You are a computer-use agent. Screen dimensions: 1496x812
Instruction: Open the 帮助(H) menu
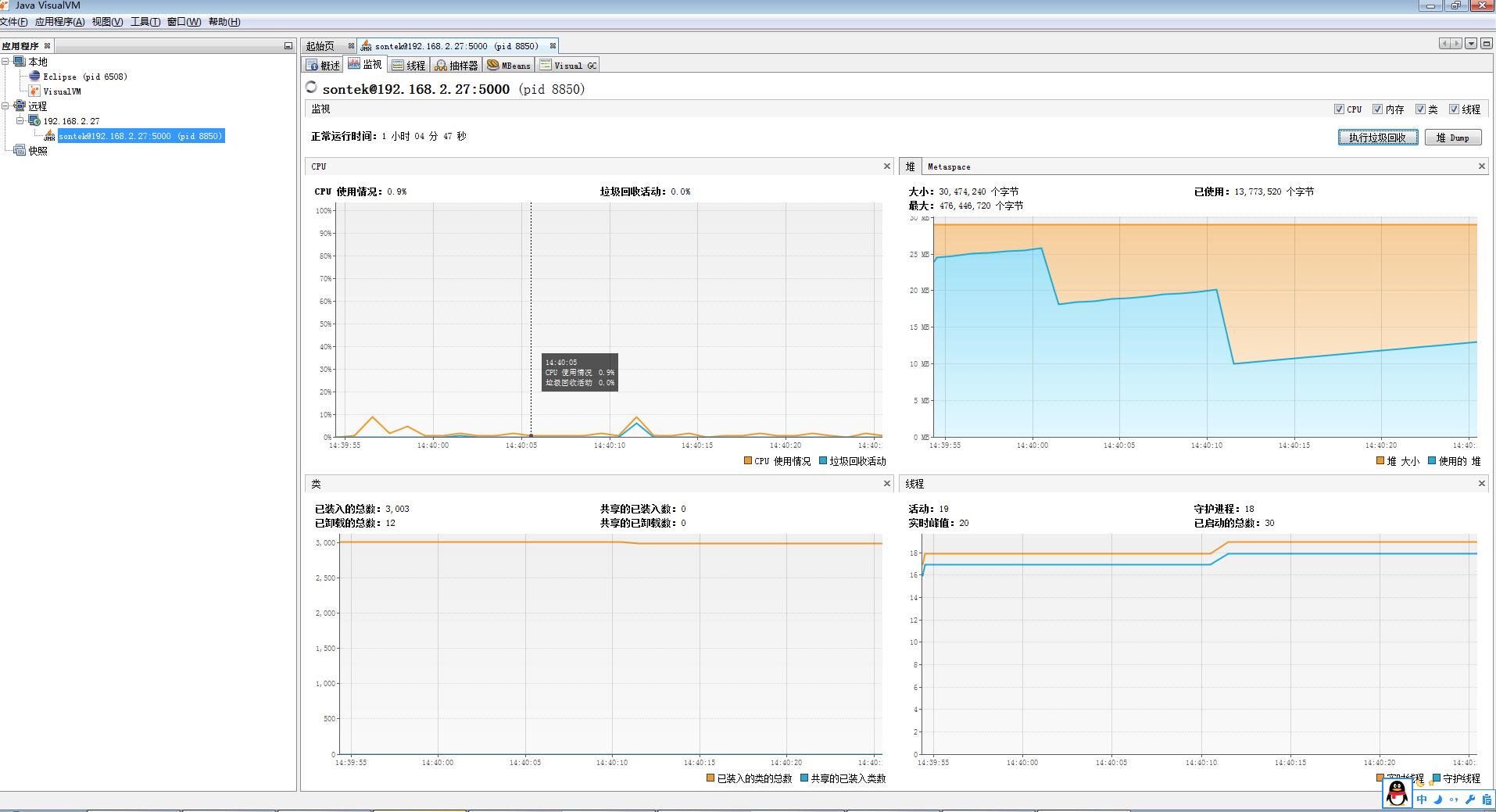[224, 22]
